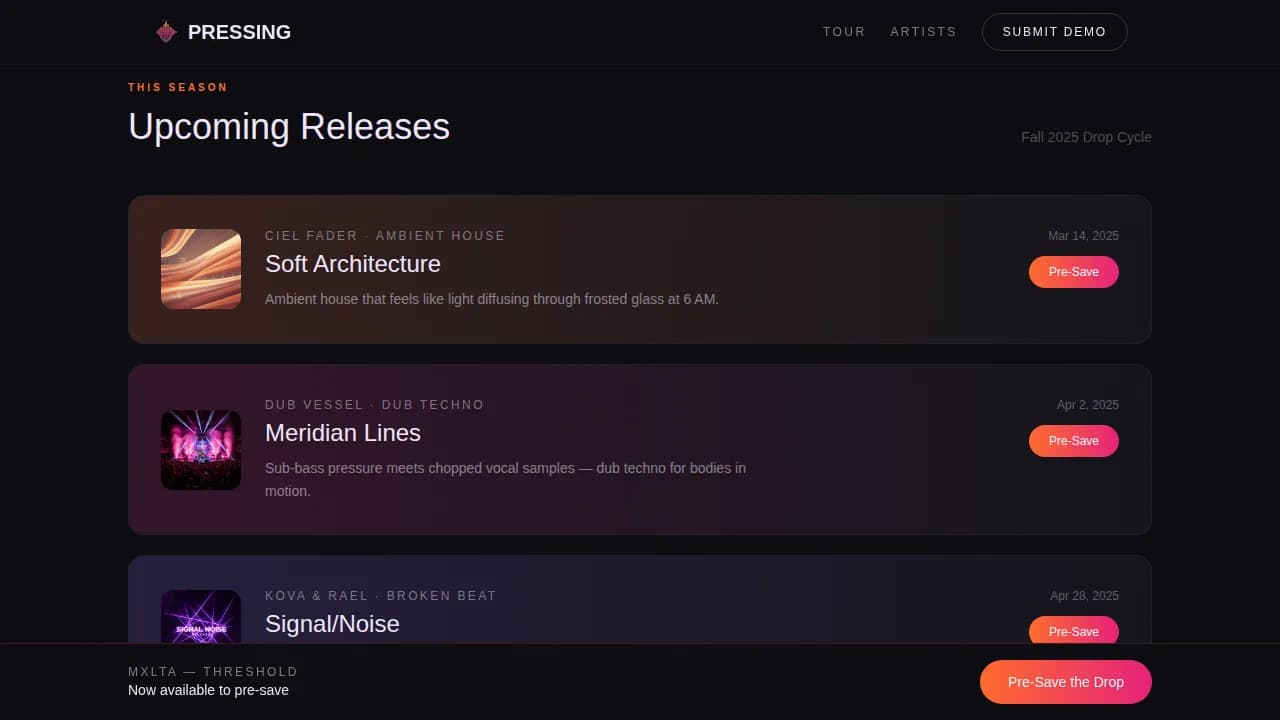This screenshot has width=1280, height=720.
Task: Click the Fall 2025 Drop Cycle label
Action: point(1086,137)
